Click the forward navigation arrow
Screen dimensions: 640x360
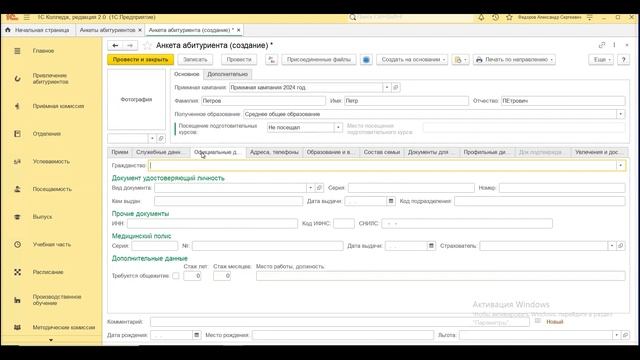[130, 45]
